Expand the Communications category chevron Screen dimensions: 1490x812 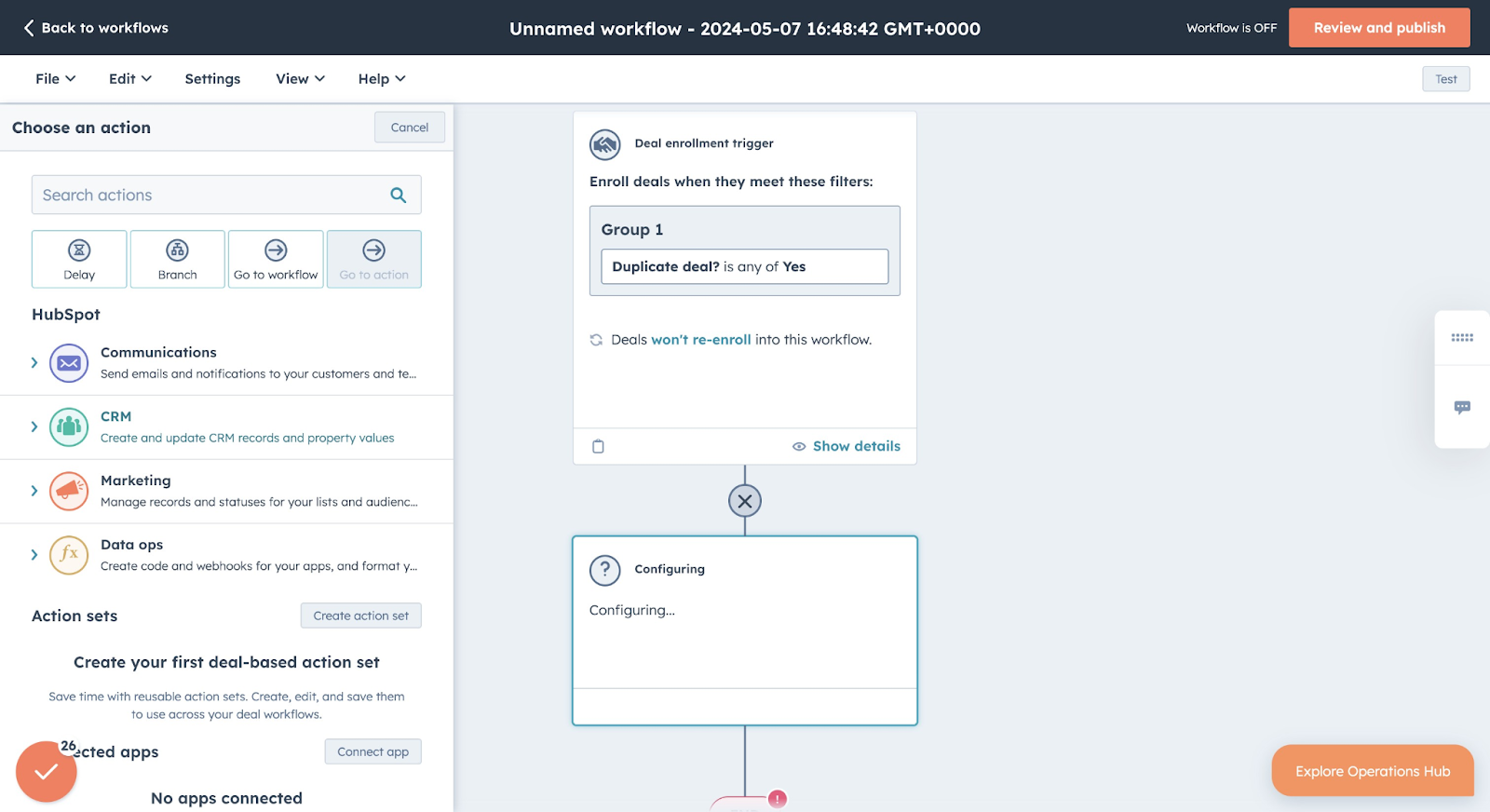pyautogui.click(x=34, y=363)
